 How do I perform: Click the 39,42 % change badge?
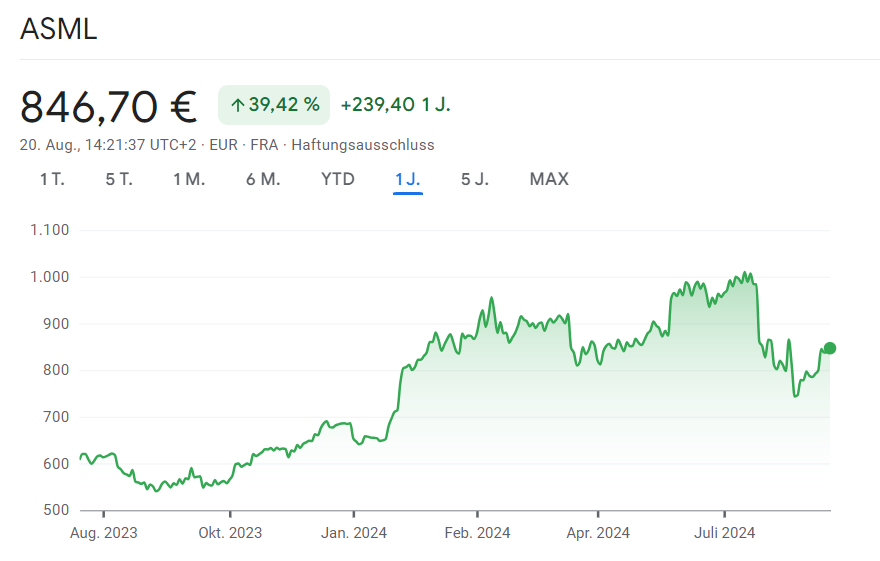point(274,105)
